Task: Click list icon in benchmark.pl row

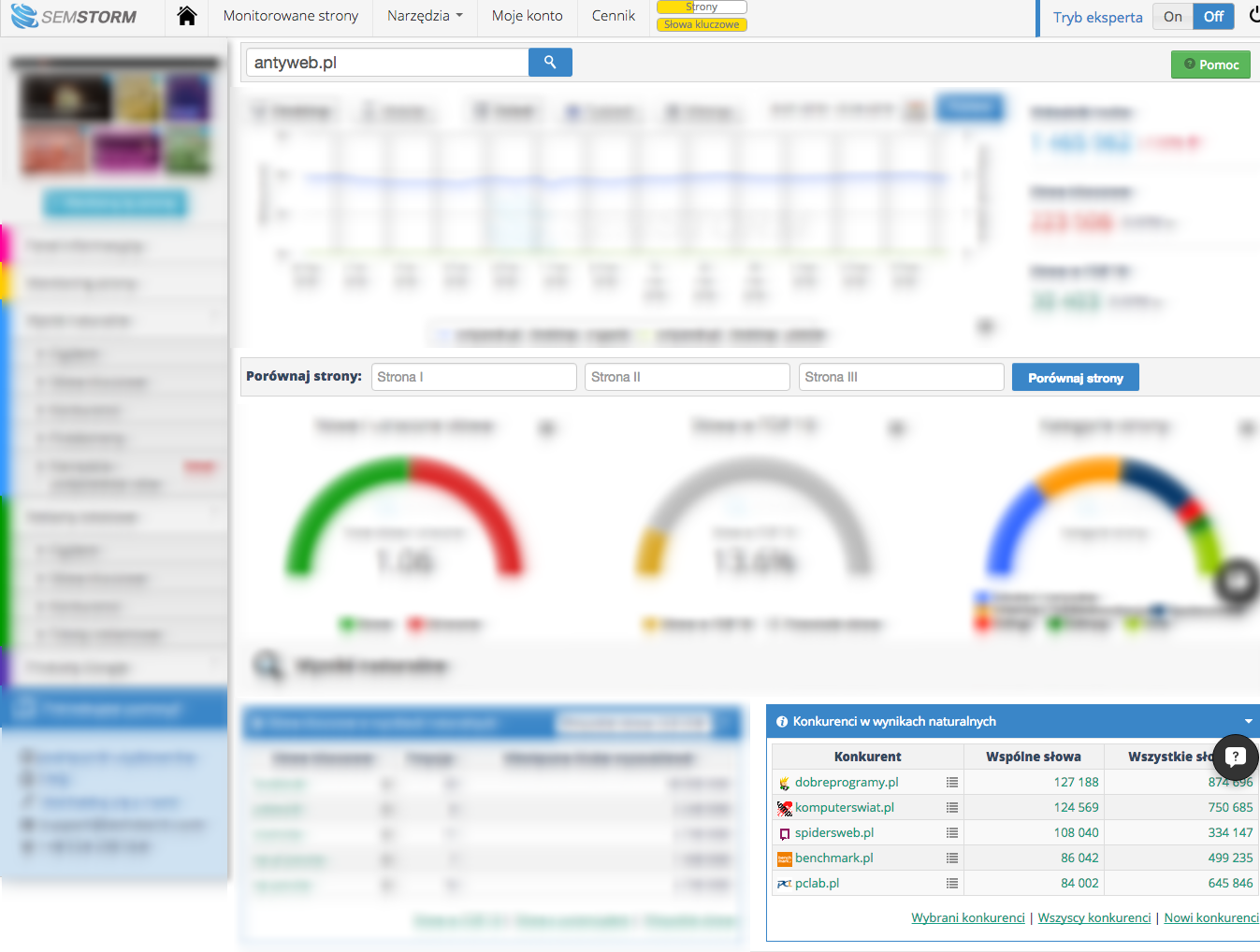Action: coord(952,858)
